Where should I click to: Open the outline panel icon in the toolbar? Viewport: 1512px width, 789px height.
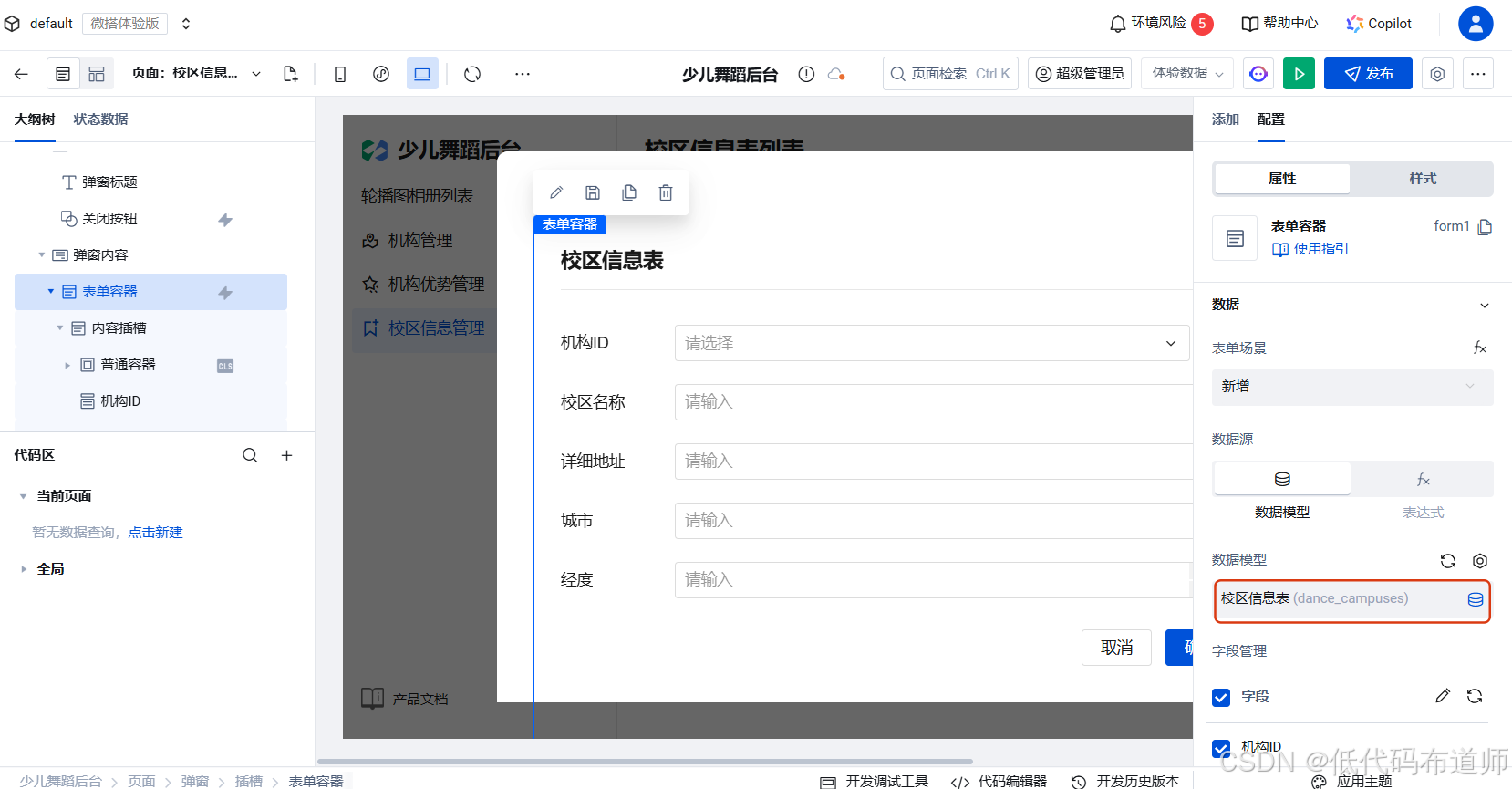pos(63,74)
